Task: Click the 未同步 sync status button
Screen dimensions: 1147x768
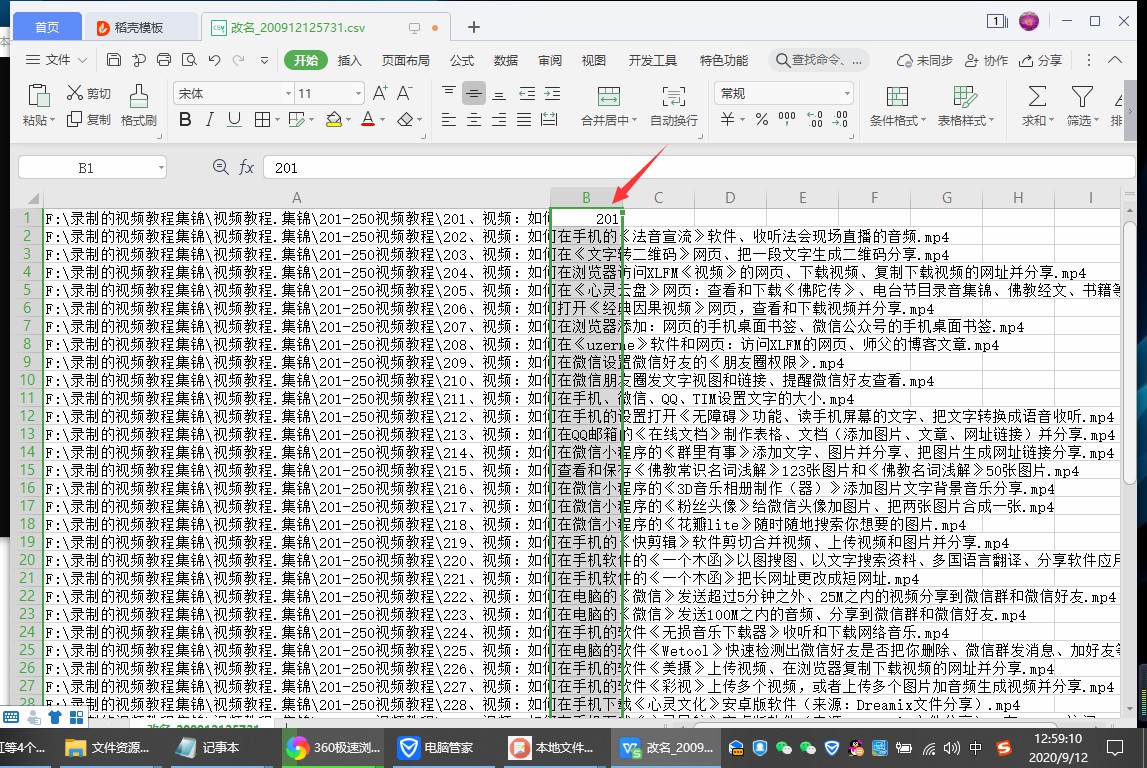Action: point(925,60)
